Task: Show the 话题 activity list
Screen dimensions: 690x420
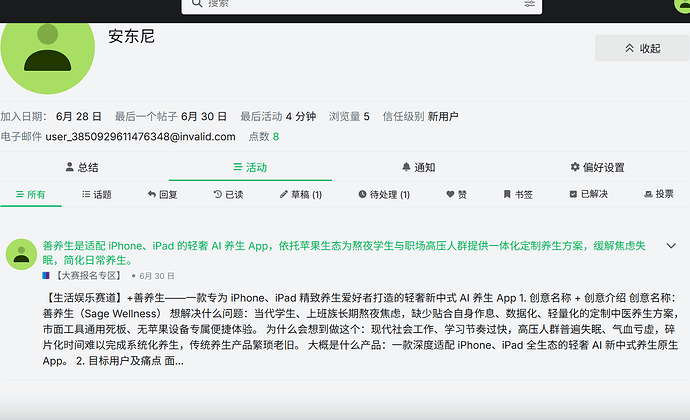Action: pos(97,194)
